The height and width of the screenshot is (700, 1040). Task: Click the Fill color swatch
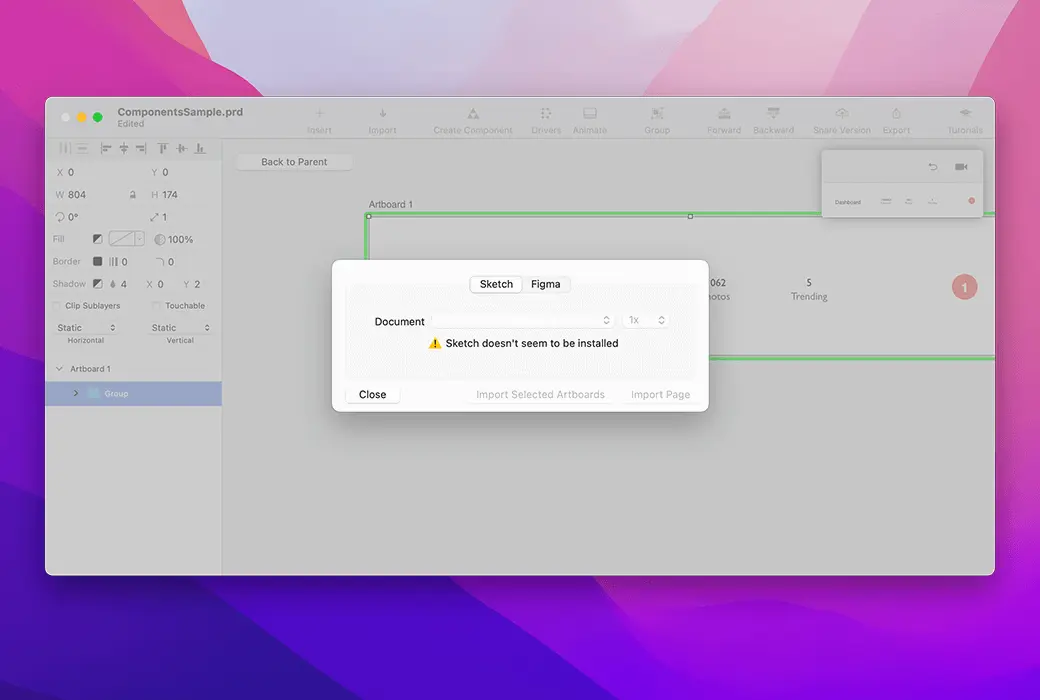[x=98, y=239]
